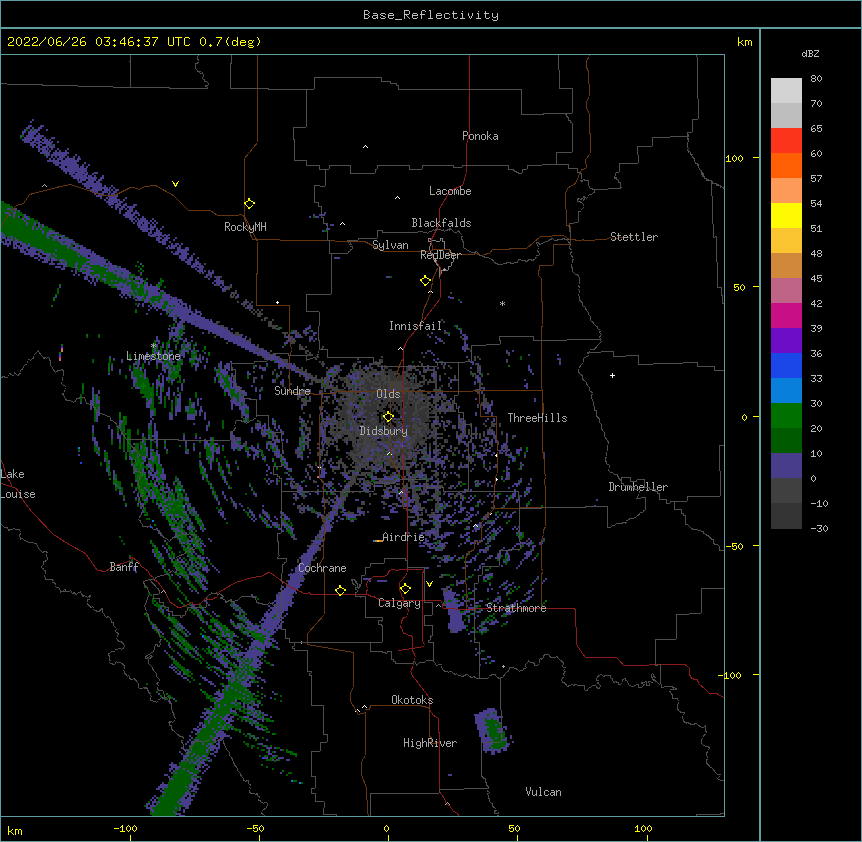This screenshot has width=862, height=842.
Task: Click the white asterisk marker above Limestone
Action: 154,345
